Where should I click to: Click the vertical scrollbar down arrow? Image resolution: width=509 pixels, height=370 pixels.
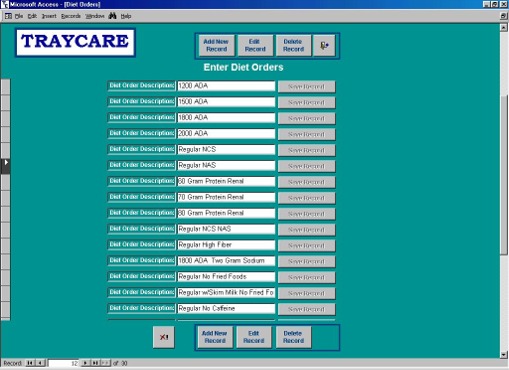504,354
